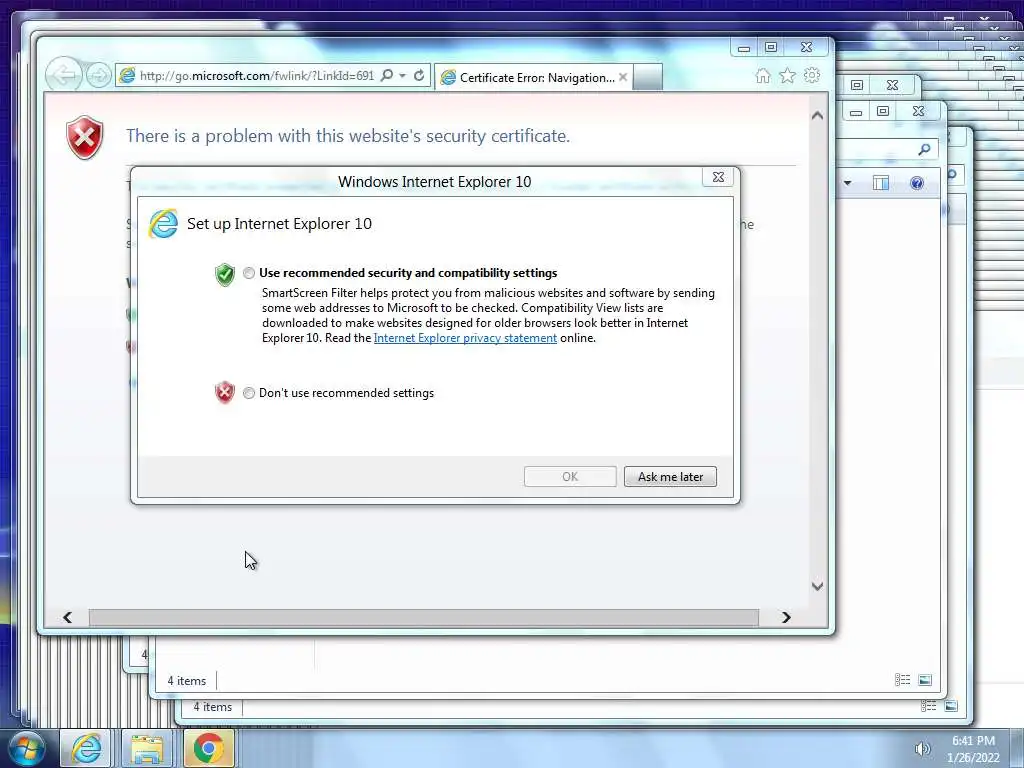Click the address bar search magnifier icon
This screenshot has height=768, width=1024.
[x=387, y=75]
